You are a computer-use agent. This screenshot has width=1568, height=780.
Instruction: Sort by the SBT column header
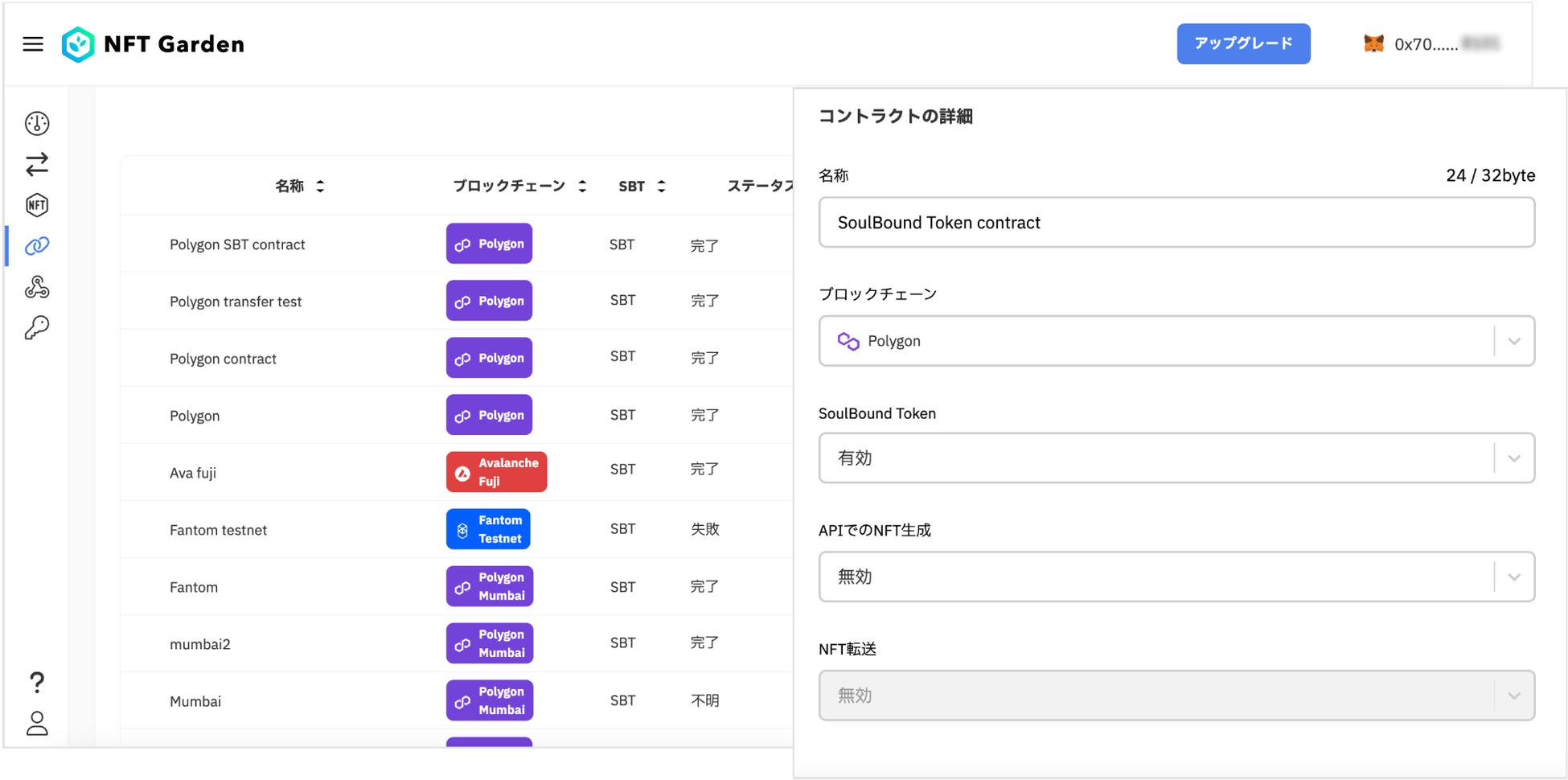click(x=642, y=187)
